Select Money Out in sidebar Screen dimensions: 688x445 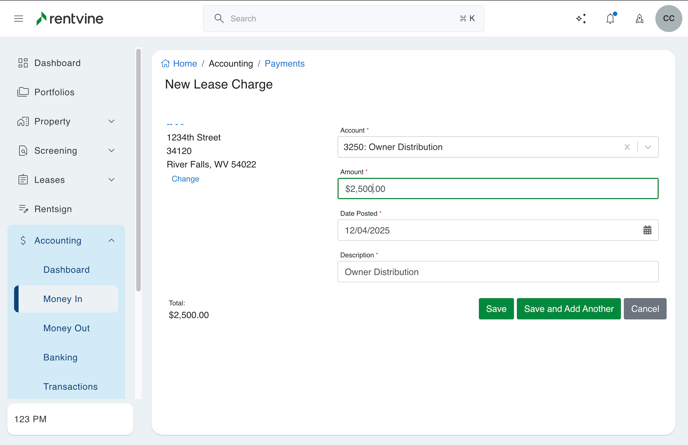coord(66,328)
